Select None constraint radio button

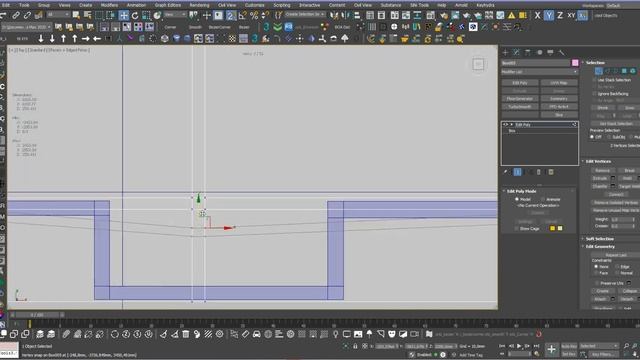[596, 267]
